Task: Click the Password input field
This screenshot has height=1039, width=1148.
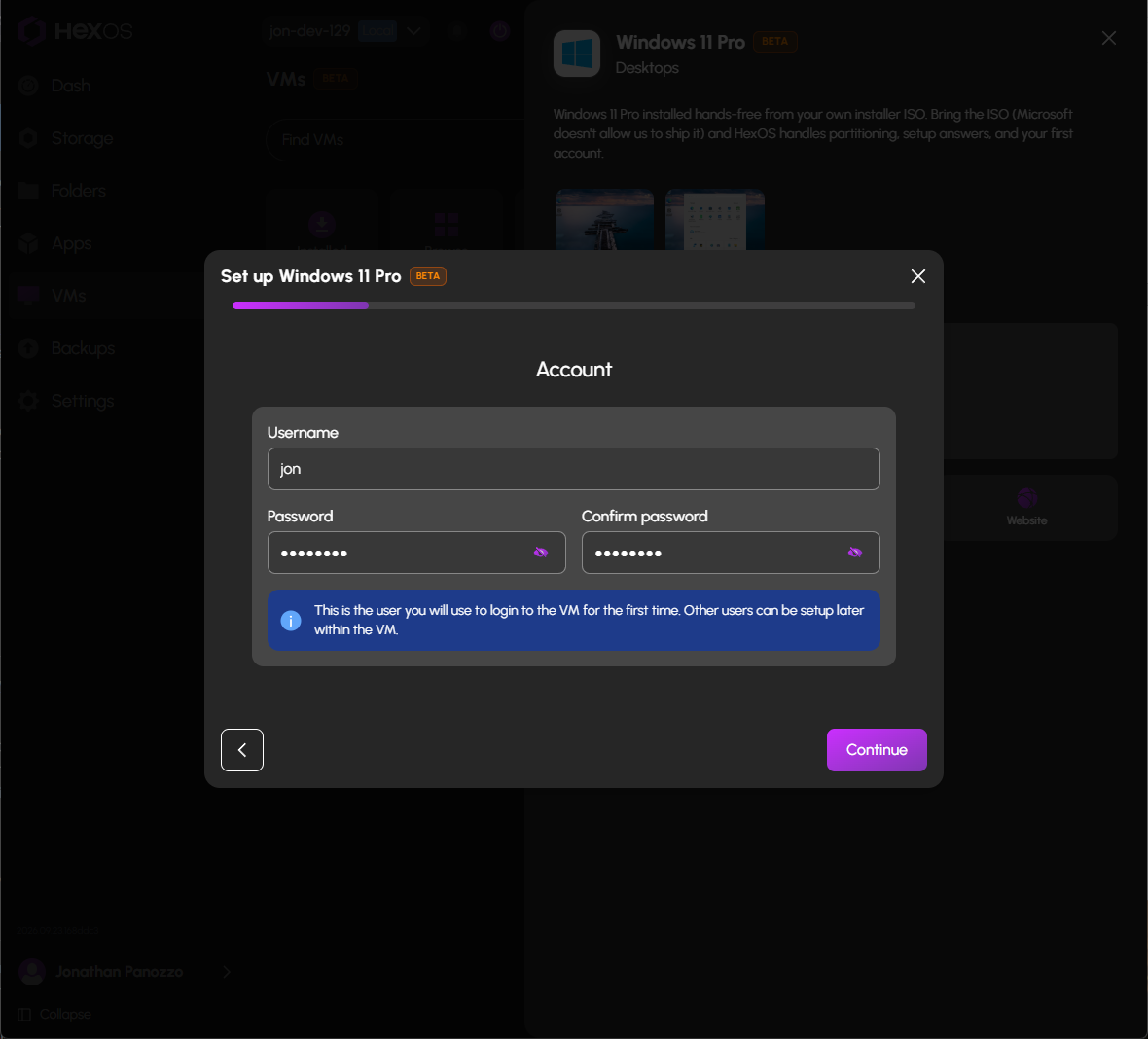Action: (416, 552)
